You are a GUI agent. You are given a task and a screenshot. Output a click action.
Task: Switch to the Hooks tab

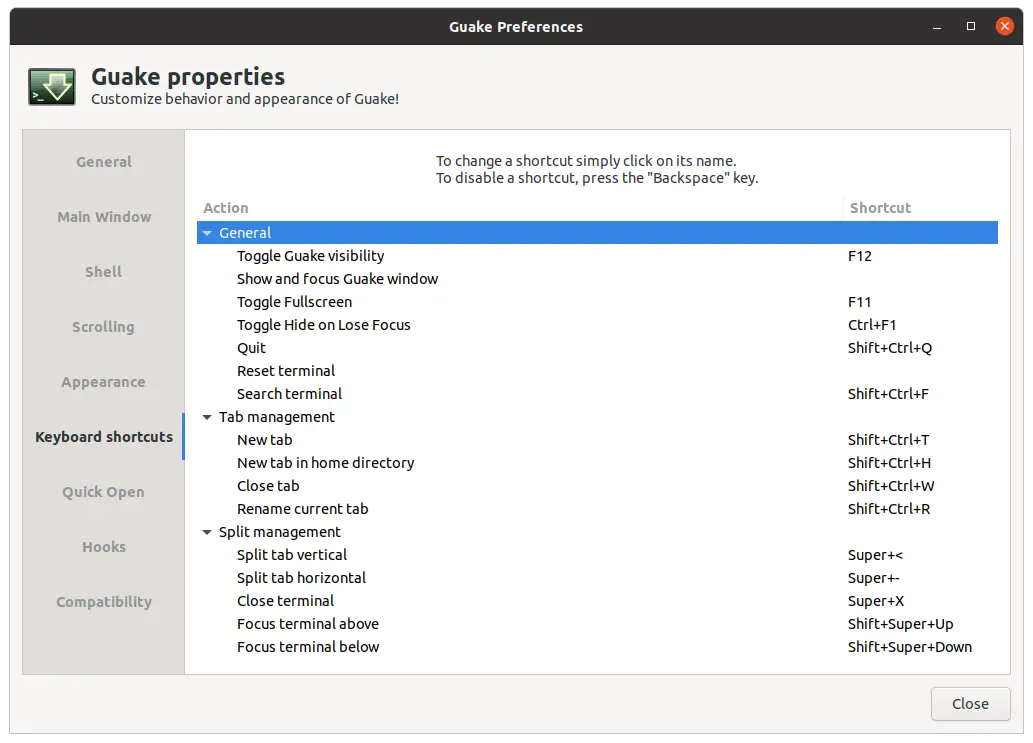coord(104,547)
